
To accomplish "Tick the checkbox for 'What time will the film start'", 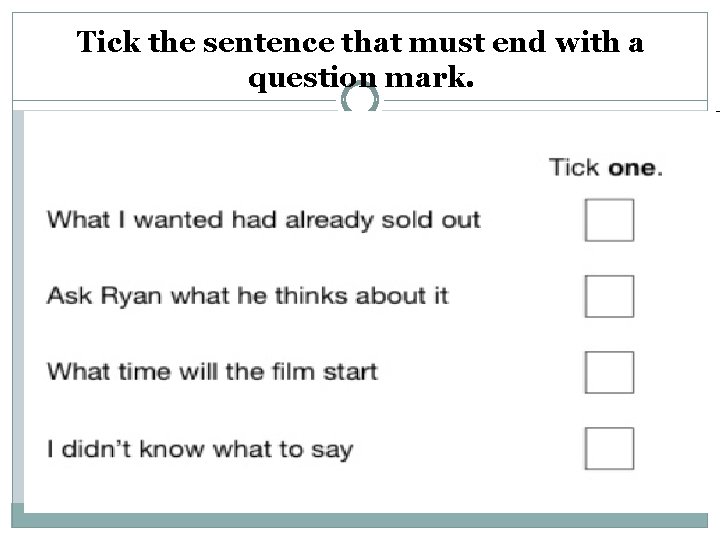I will pos(609,372).
